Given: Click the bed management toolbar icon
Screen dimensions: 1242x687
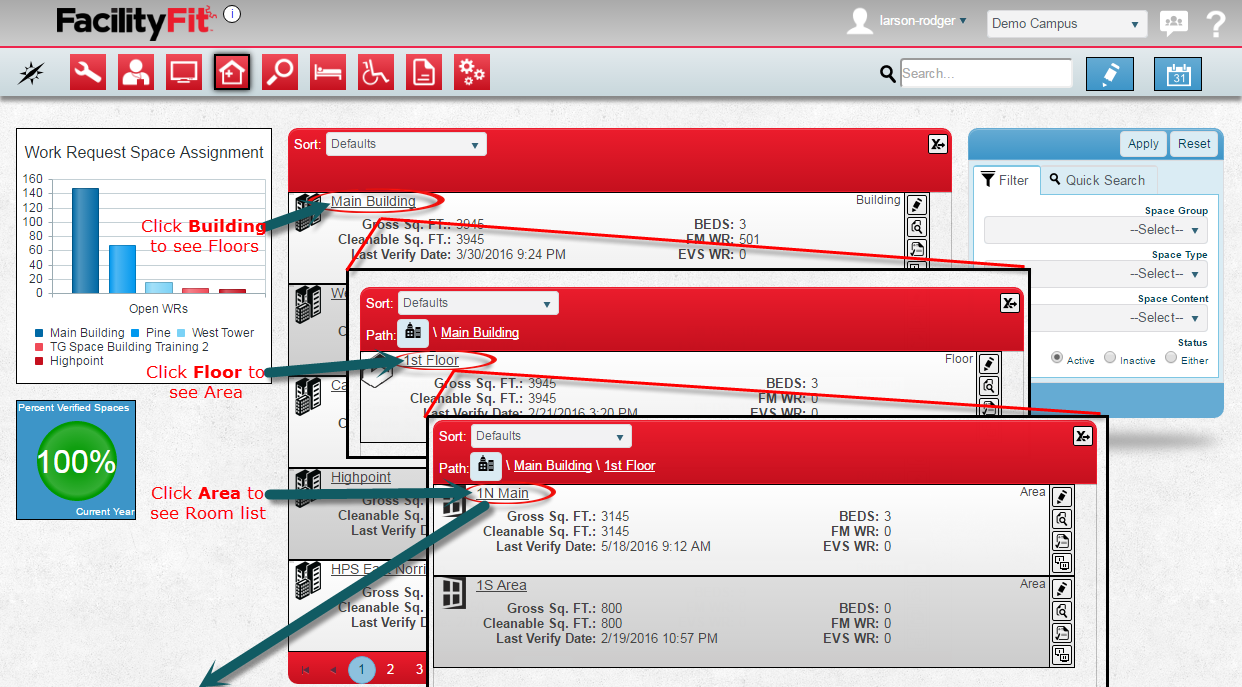Looking at the screenshot, I should (x=328, y=72).
